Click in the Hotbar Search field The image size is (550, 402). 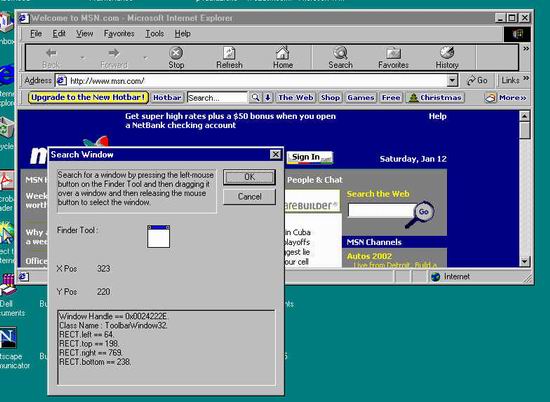[217, 98]
